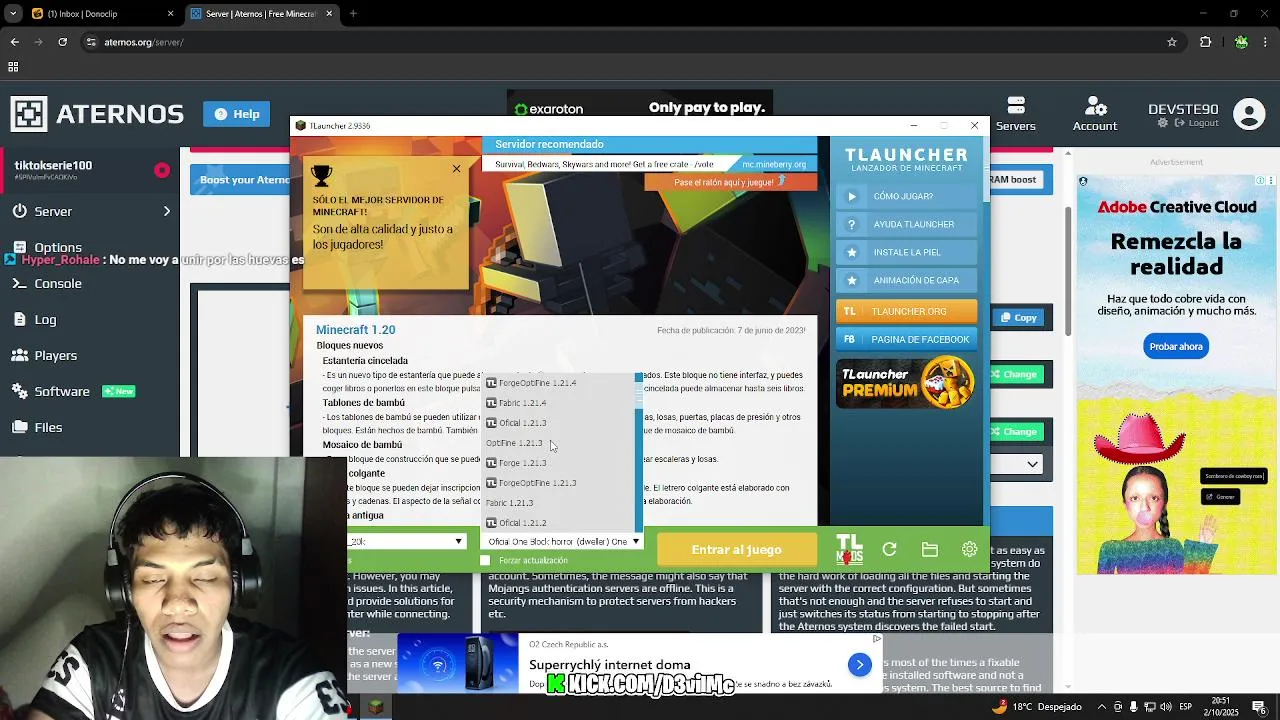Open the browser apps grid icon
This screenshot has width=1280, height=720.
13,67
